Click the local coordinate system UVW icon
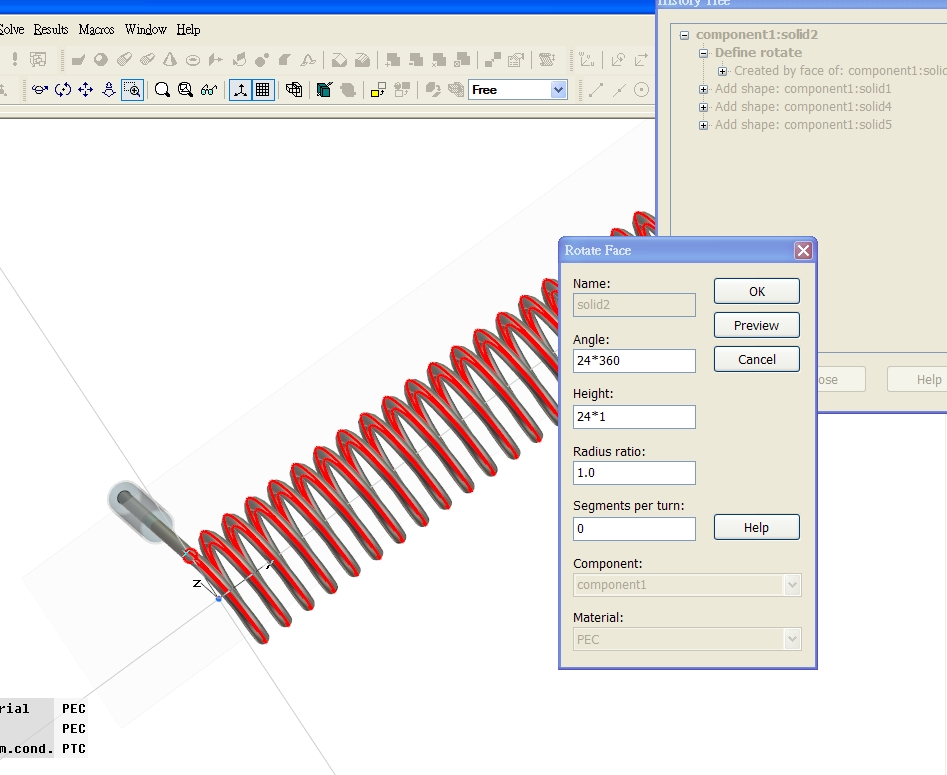The image size is (947, 775). click(x=586, y=59)
